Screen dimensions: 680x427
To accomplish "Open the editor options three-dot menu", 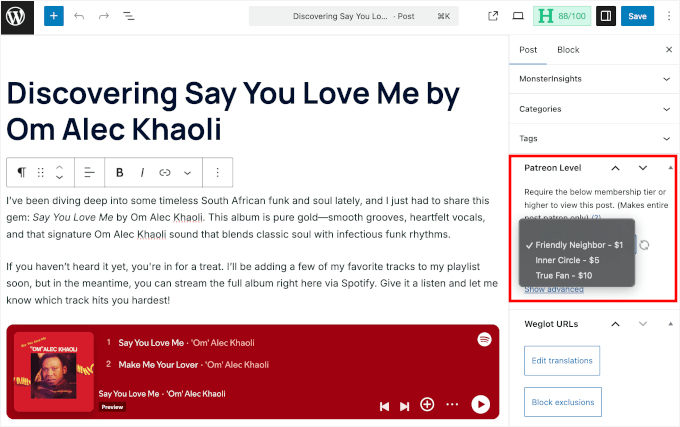I will [x=669, y=16].
